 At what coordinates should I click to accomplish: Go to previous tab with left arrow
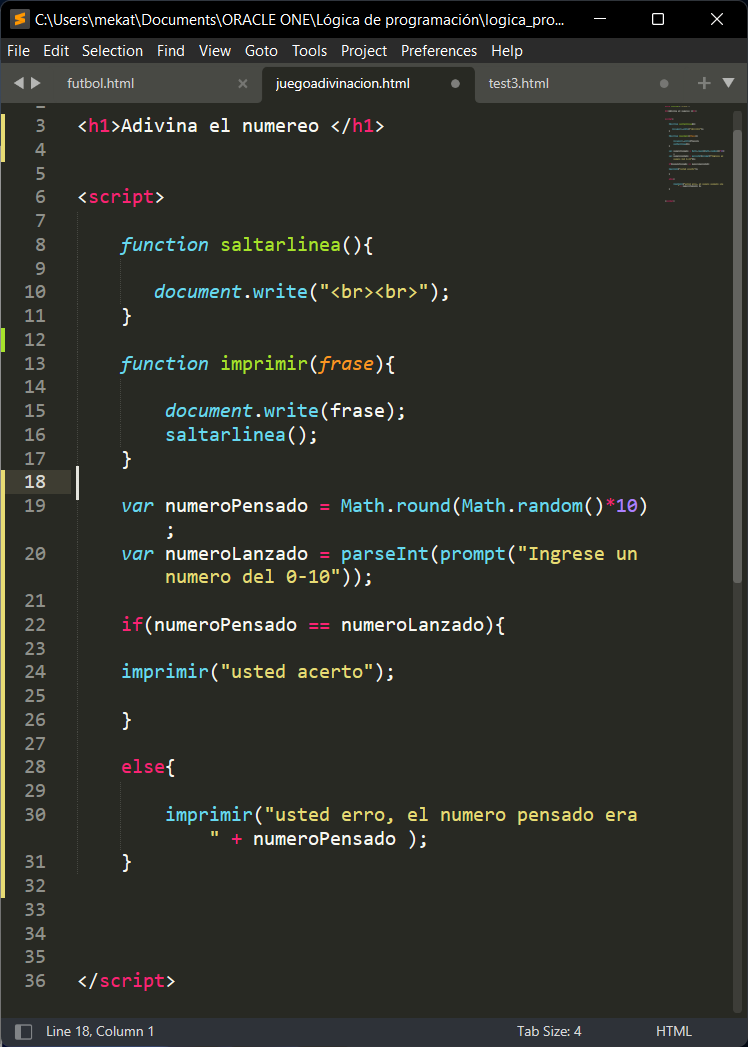19,83
